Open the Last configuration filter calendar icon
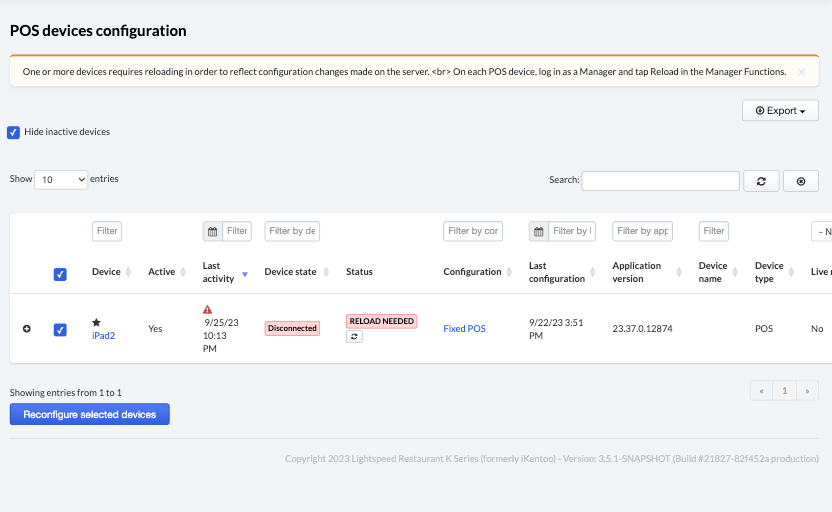832x512 pixels. (539, 231)
